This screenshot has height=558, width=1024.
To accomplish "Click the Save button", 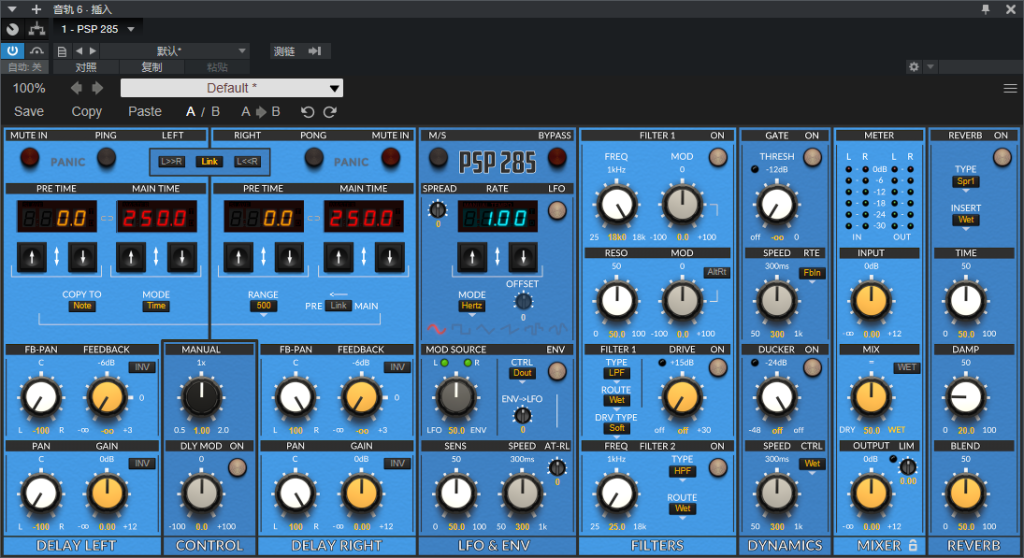I will pos(29,112).
